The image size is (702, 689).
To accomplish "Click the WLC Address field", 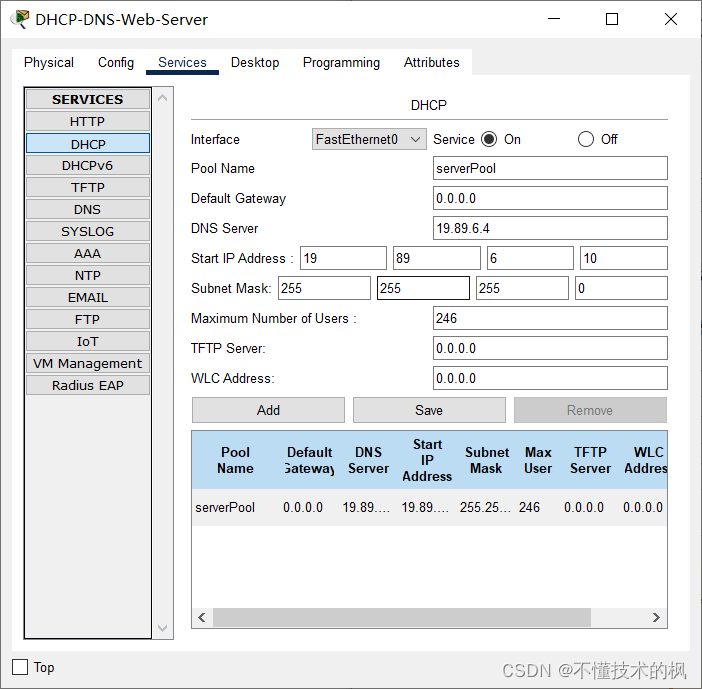I will pos(550,378).
